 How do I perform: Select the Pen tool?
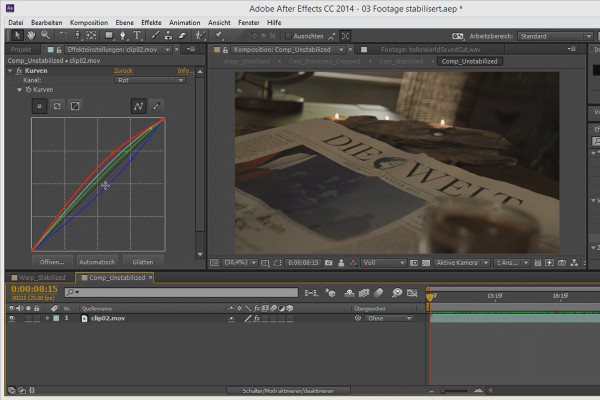(x=123, y=36)
